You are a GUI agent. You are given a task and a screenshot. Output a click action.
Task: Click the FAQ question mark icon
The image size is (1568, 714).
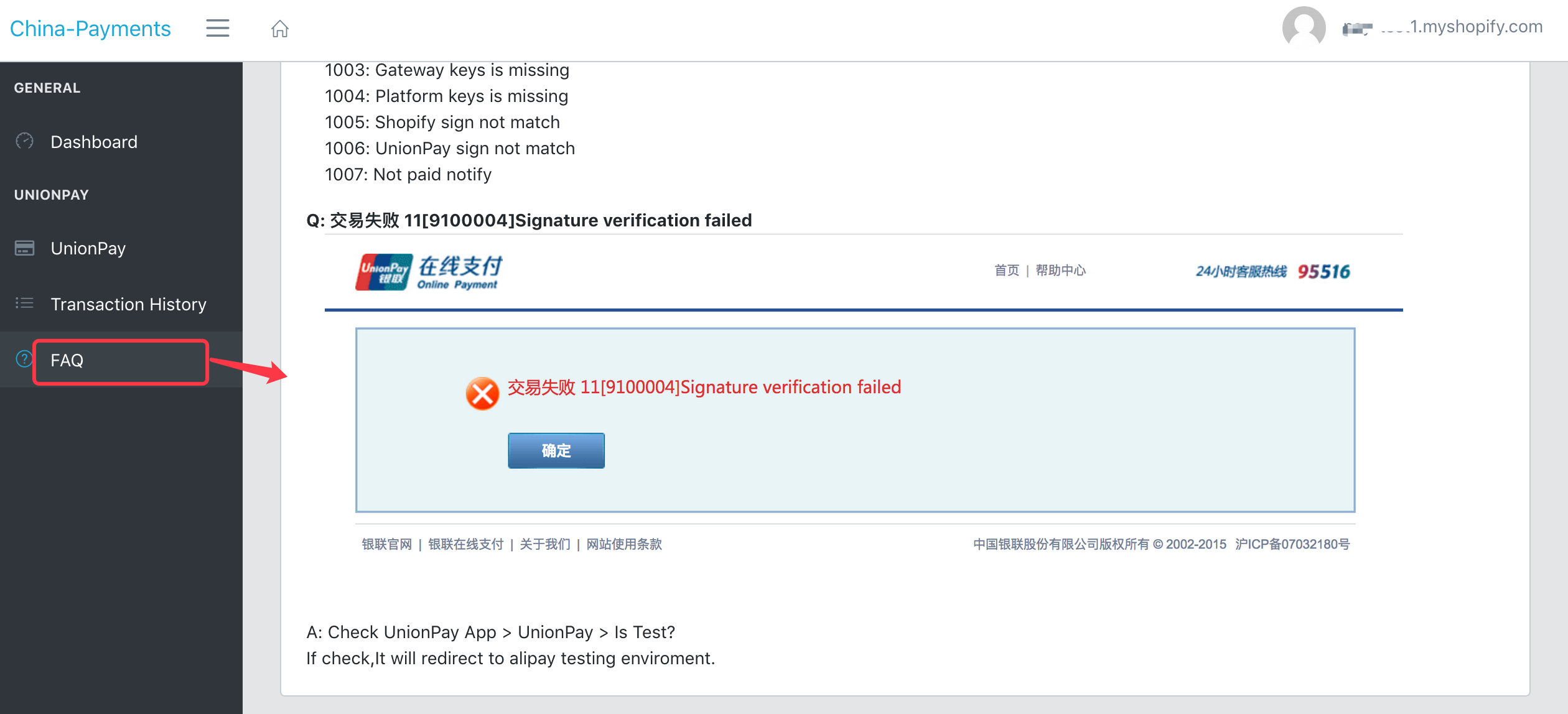pos(23,359)
